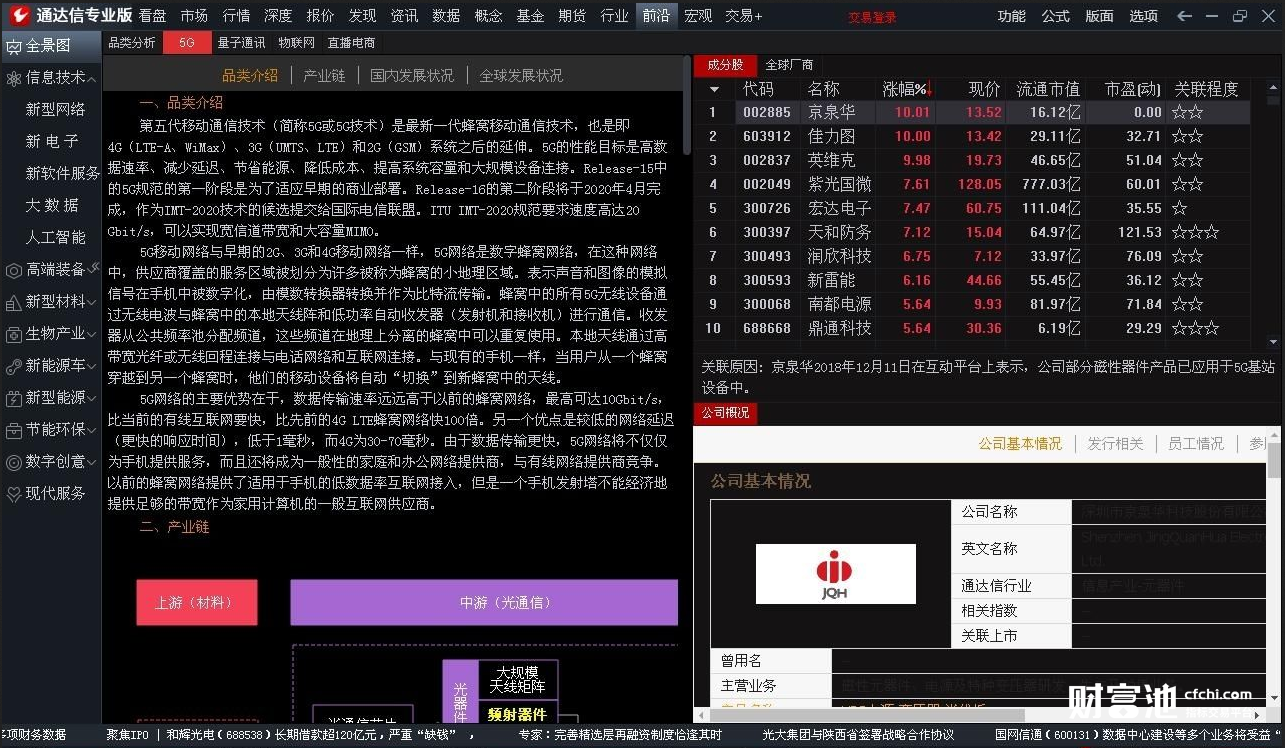Expand the 节能环保 category
1285x748 pixels.
(93, 430)
